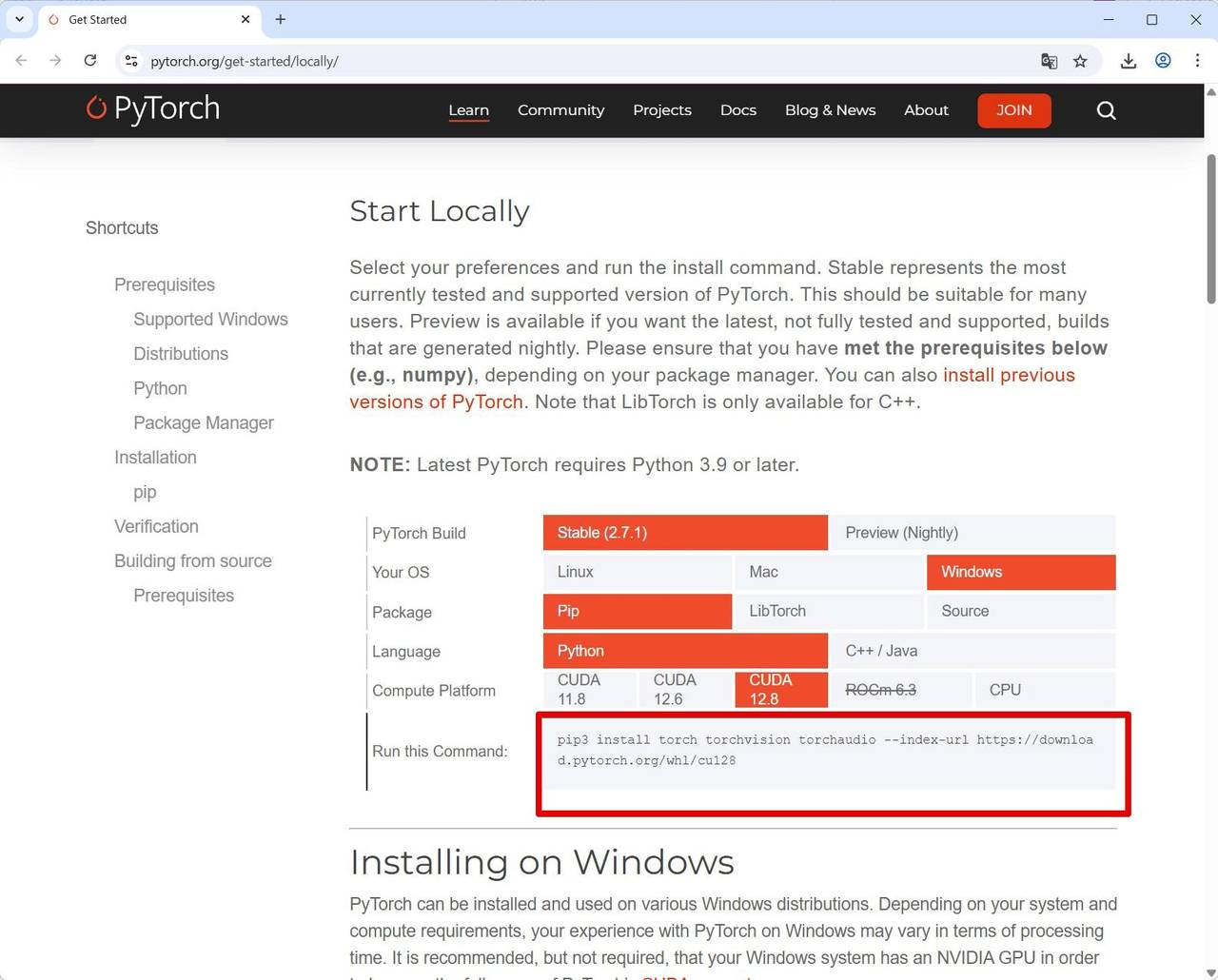
Task: Go to Distributions shortcut
Action: pyautogui.click(x=181, y=354)
